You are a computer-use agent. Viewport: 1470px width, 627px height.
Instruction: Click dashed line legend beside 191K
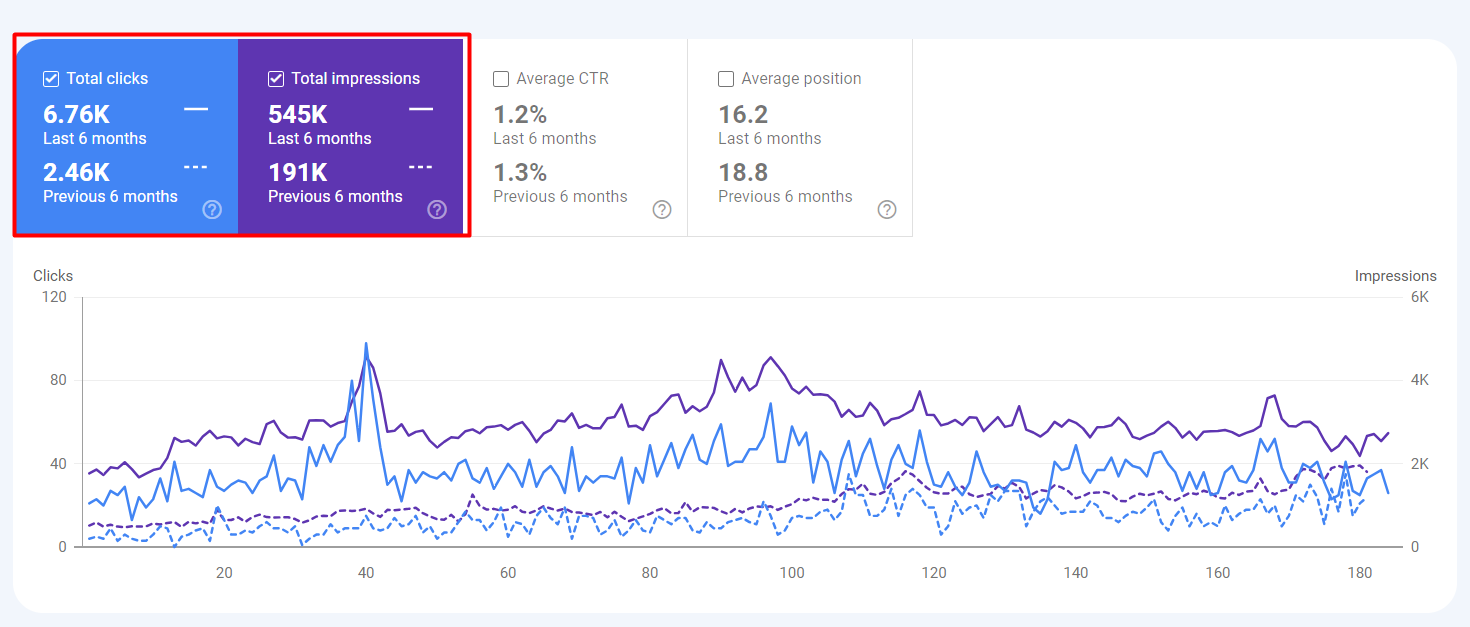[x=421, y=167]
